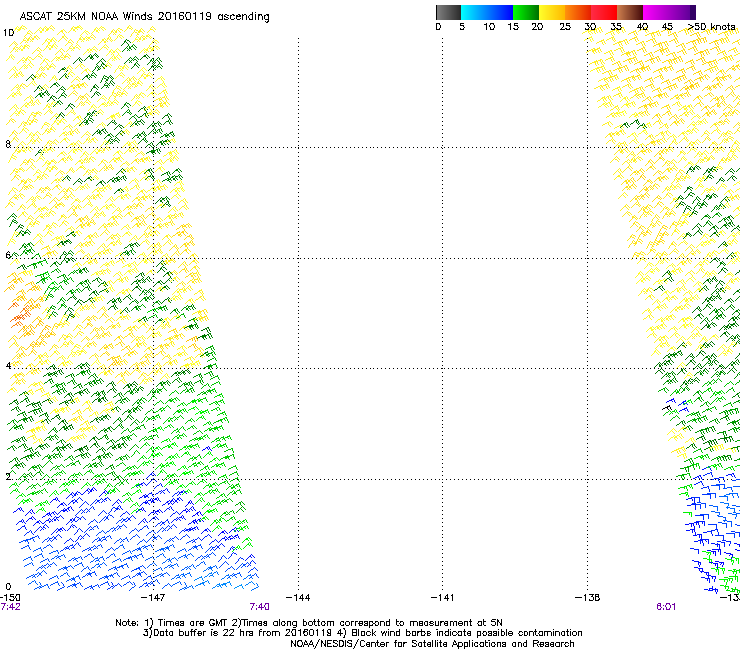Click the latitude label '10'
Screen dimensions: 740x650
click(x=8, y=33)
